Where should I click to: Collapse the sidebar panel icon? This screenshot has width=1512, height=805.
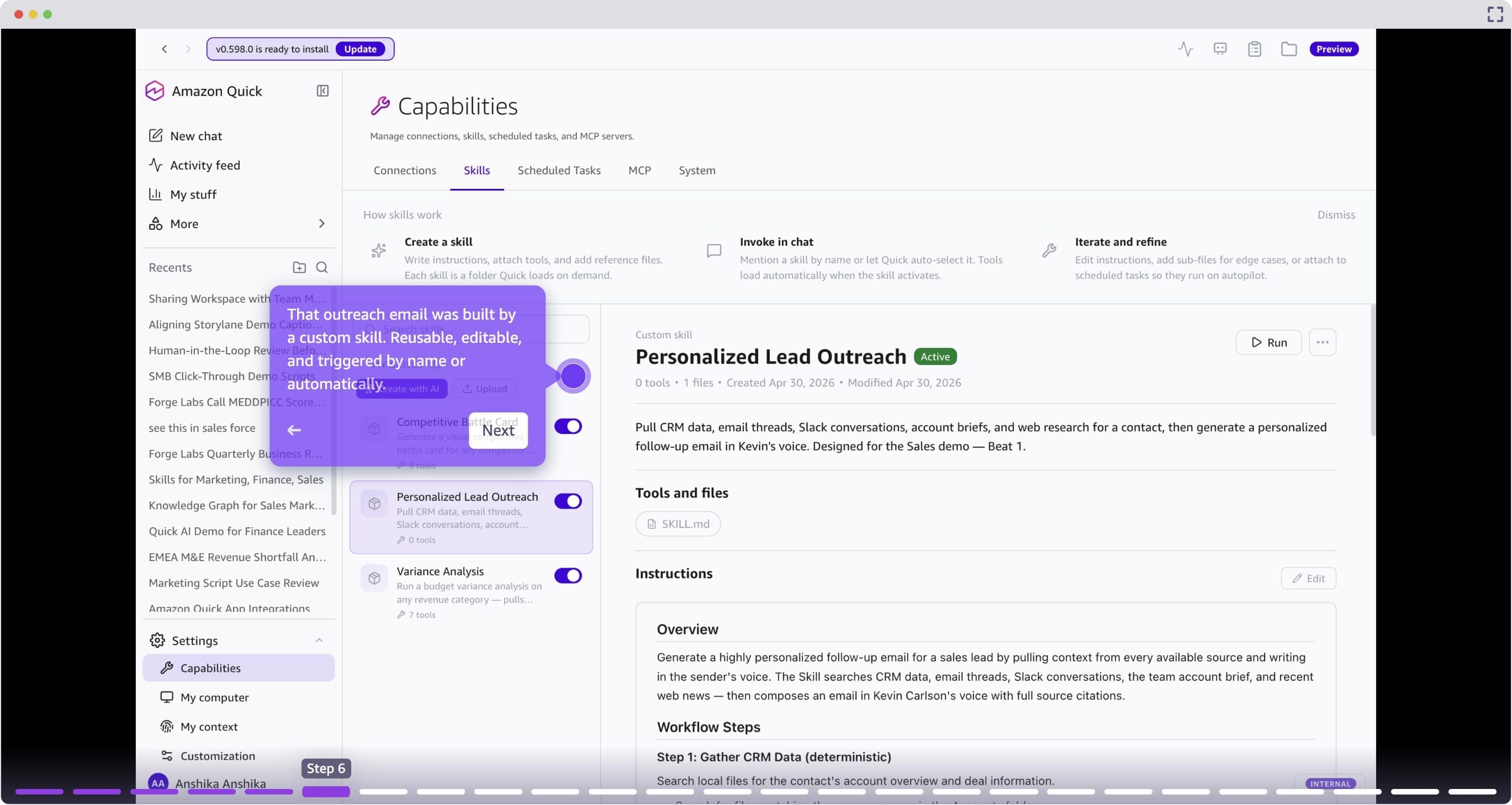coord(323,91)
